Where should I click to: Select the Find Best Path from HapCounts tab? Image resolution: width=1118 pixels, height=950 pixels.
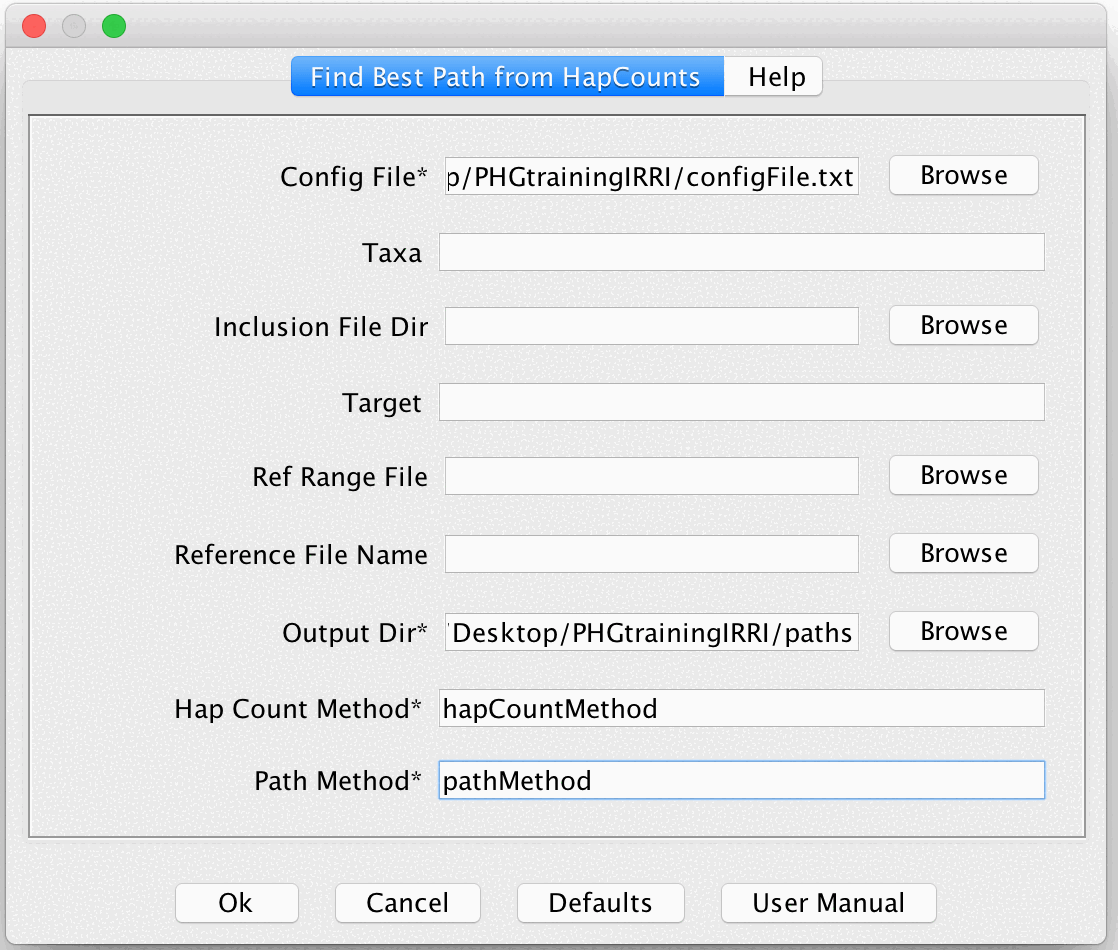[506, 77]
